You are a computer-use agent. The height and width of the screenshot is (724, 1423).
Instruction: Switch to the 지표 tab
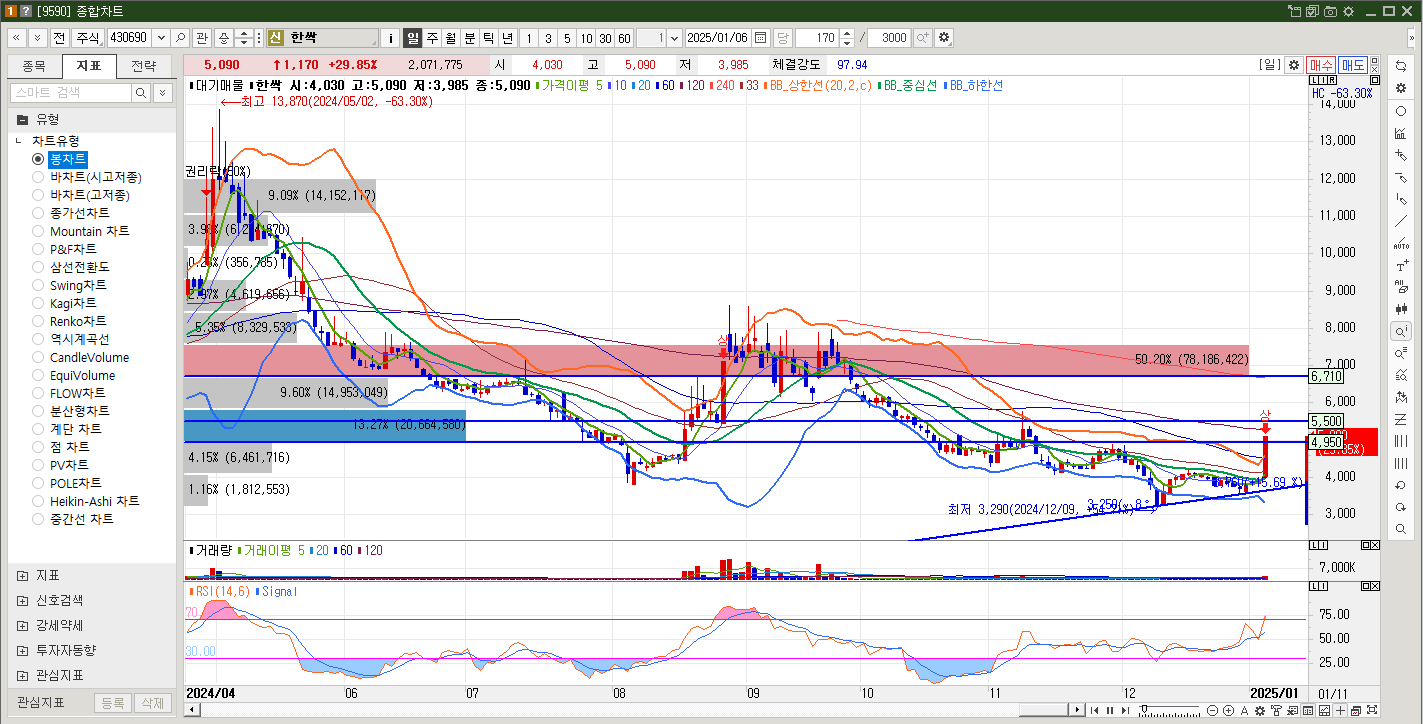coord(88,66)
